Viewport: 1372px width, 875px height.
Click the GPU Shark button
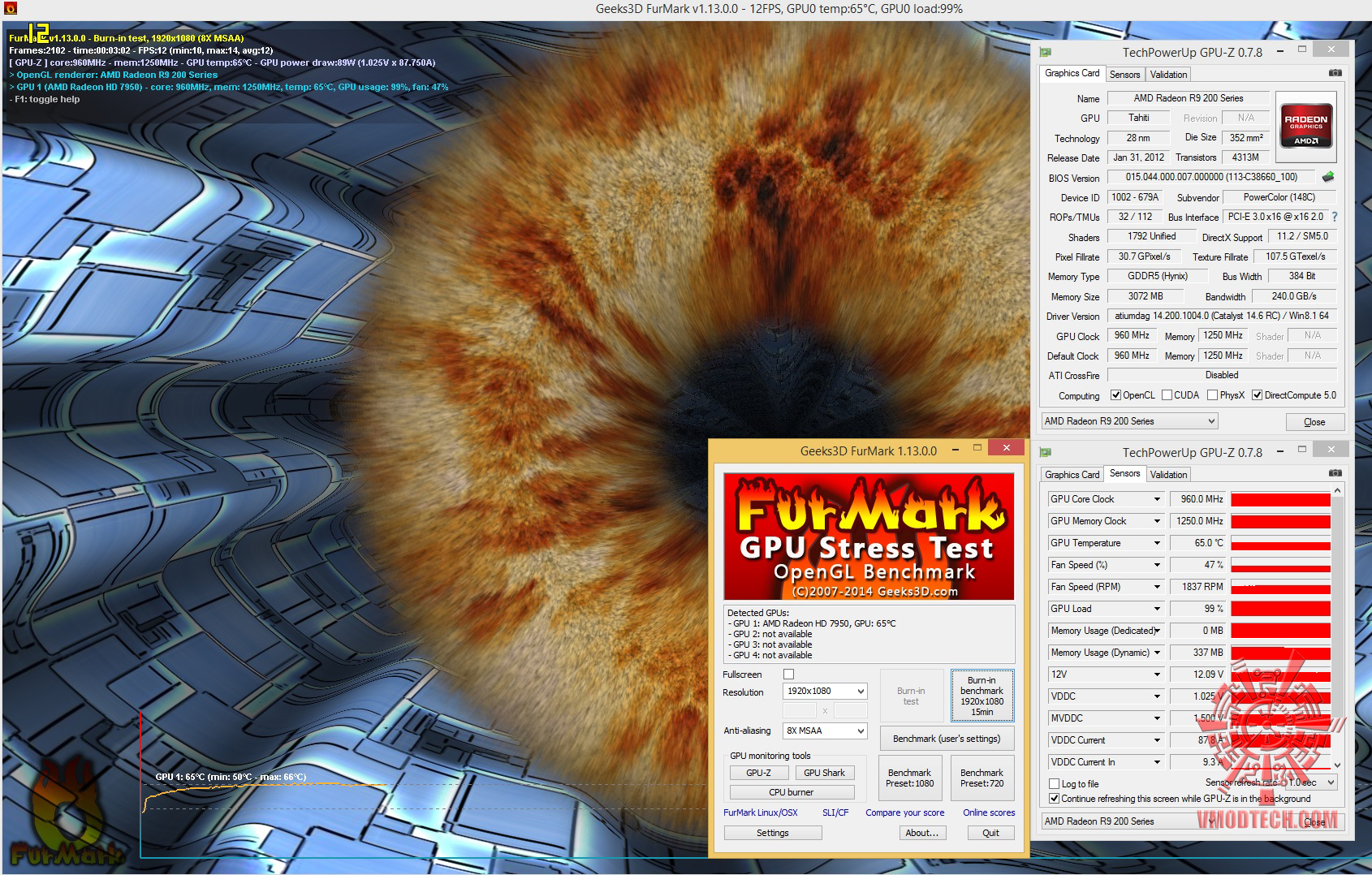824,773
